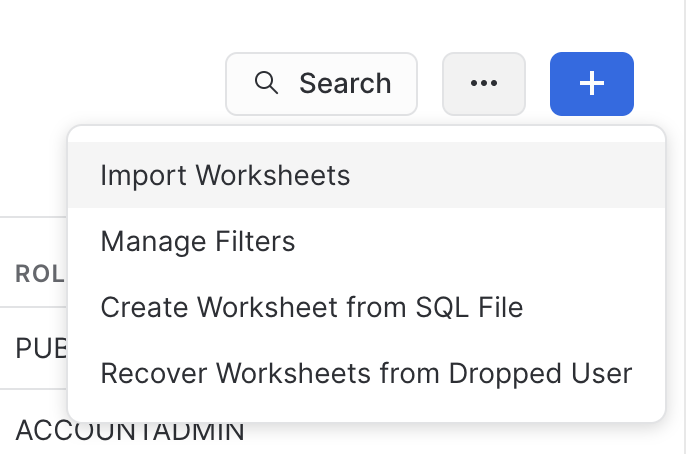Click the highlighted first dropdown option
686x454 pixels.
367,175
